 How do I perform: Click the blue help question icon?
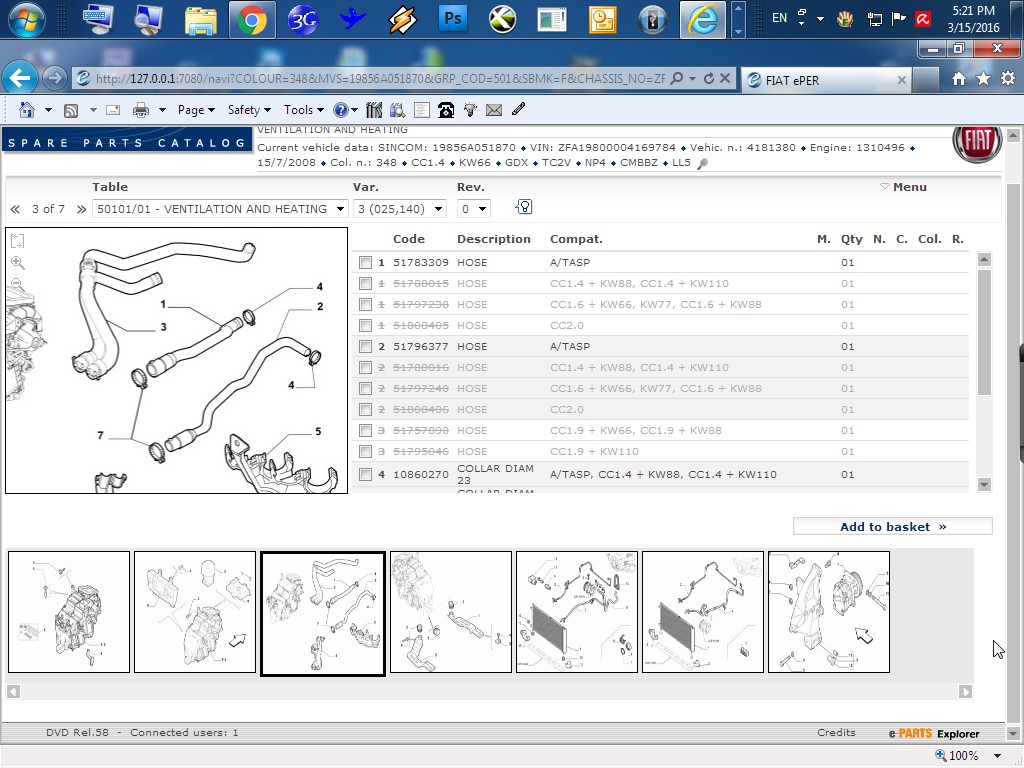pos(340,110)
